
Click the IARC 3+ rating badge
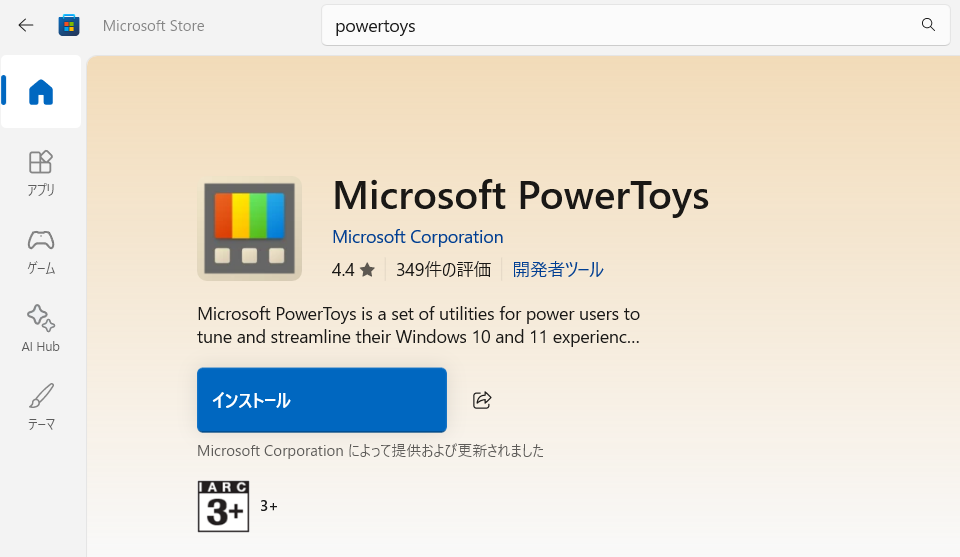click(223, 506)
